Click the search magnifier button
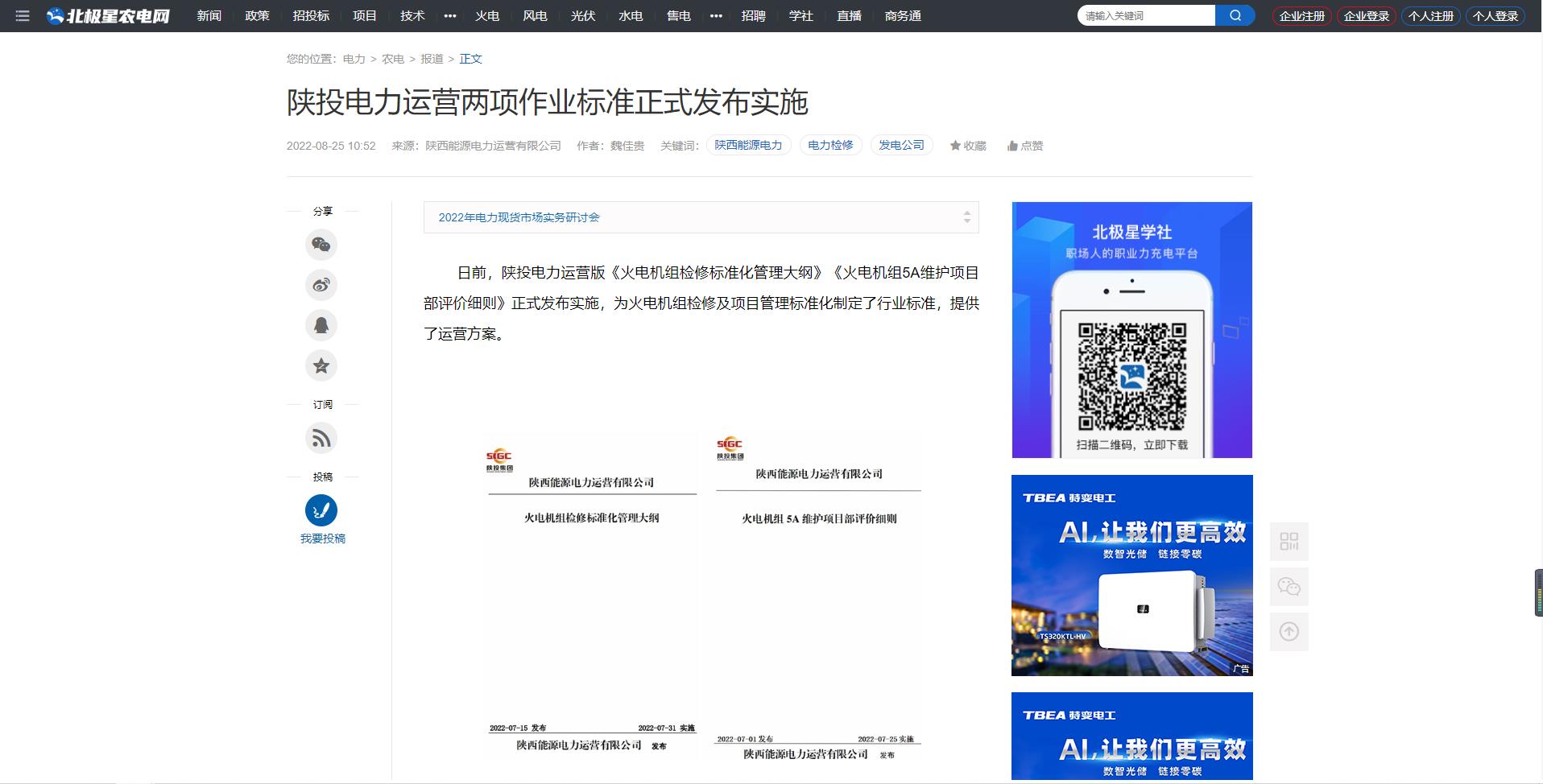The height and width of the screenshot is (784, 1543). point(1235,15)
